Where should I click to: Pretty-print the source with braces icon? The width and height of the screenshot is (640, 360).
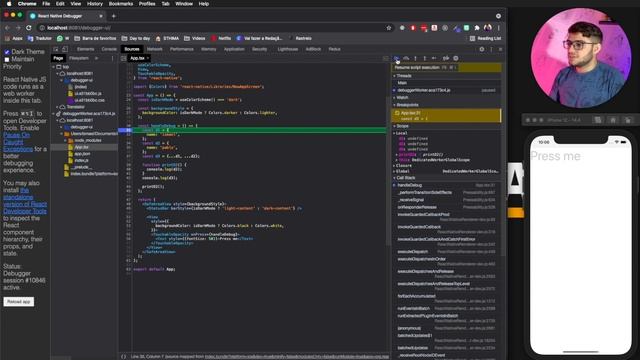[x=124, y=356]
